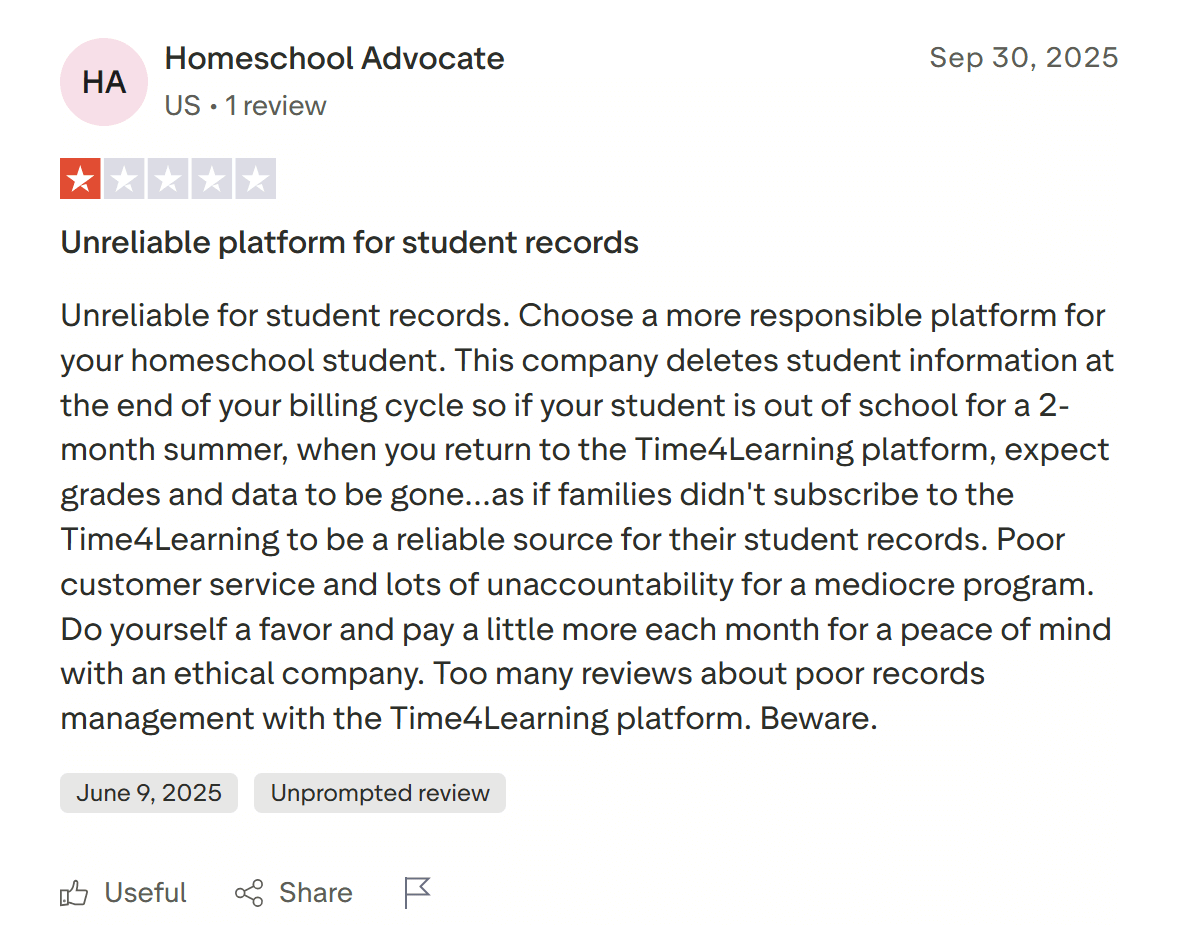This screenshot has height=942, width=1195.
Task: Click the fourth gray star
Action: 212,178
